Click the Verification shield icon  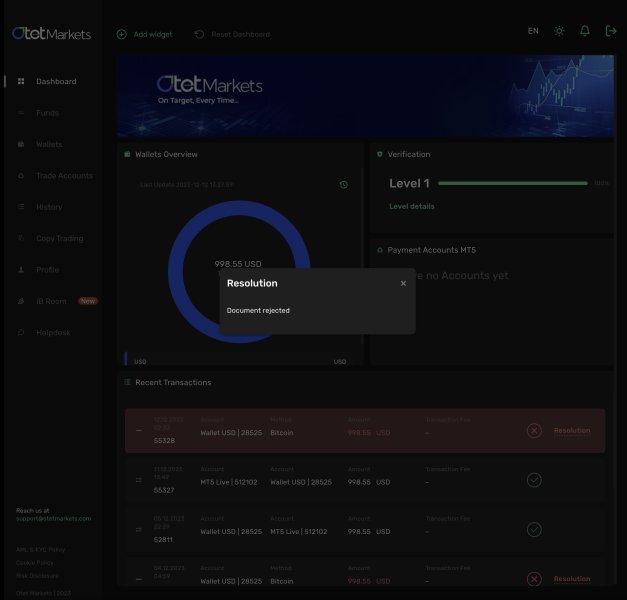coord(379,154)
